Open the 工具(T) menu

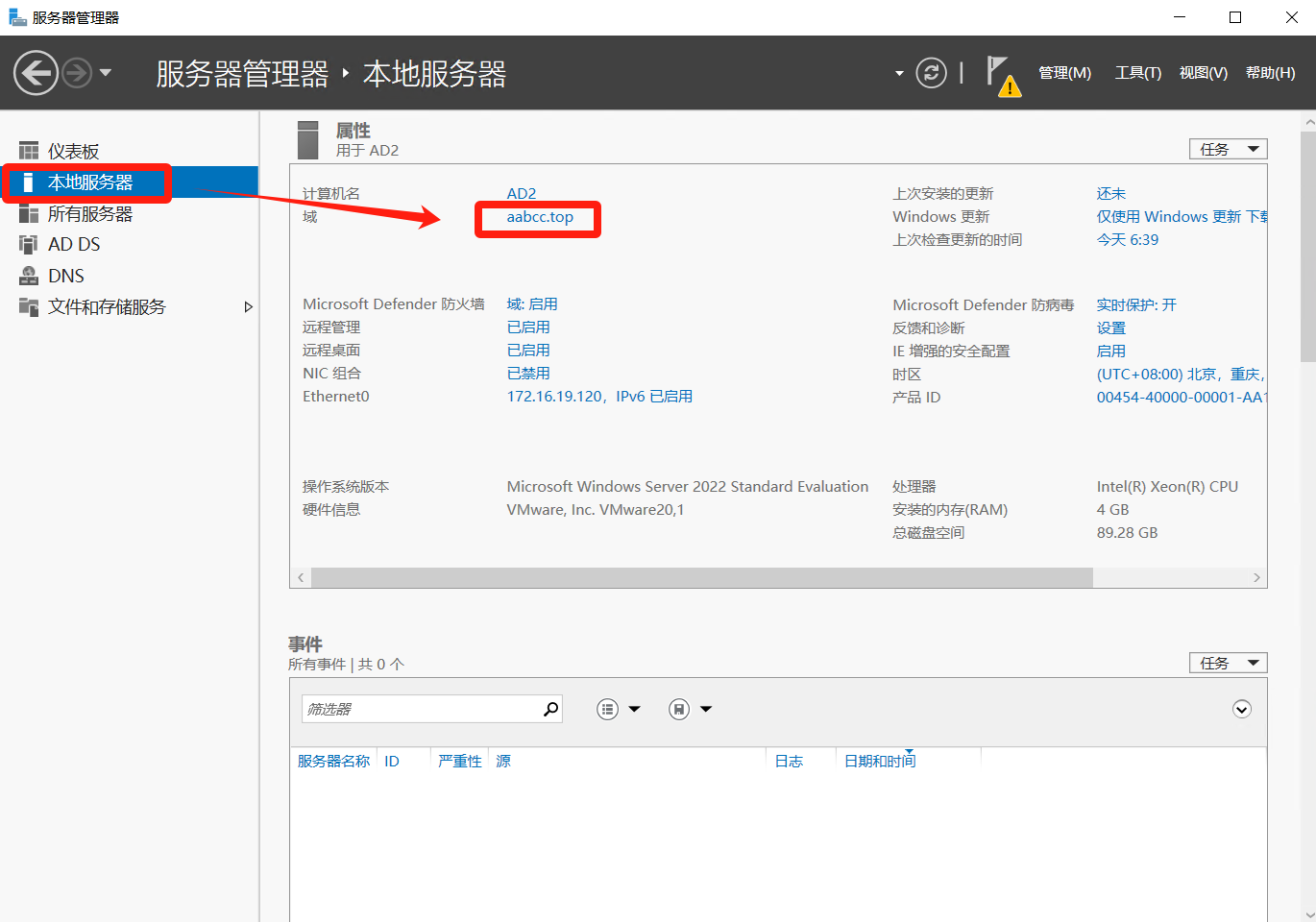click(1137, 73)
